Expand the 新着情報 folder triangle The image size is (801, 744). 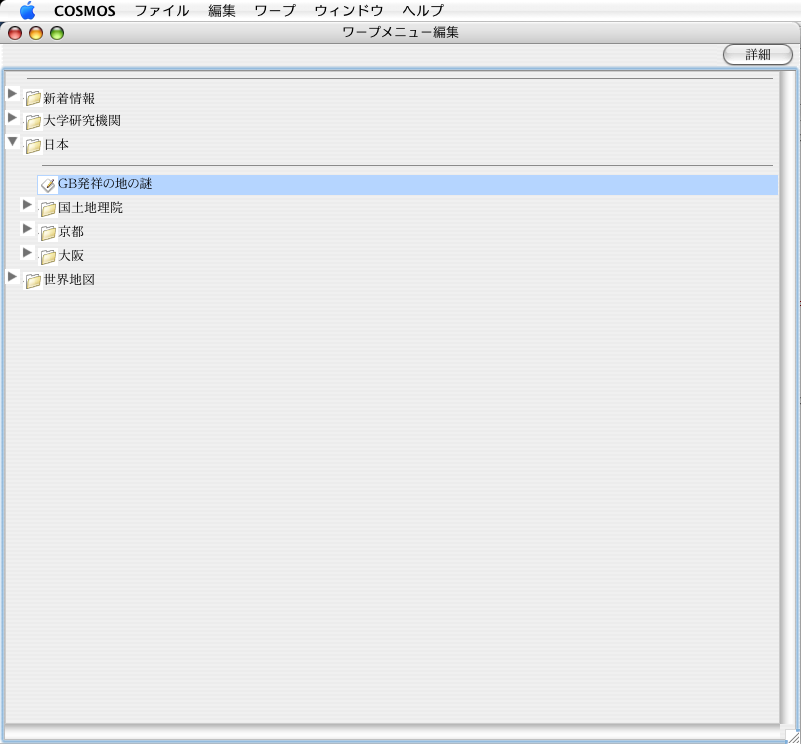12,94
